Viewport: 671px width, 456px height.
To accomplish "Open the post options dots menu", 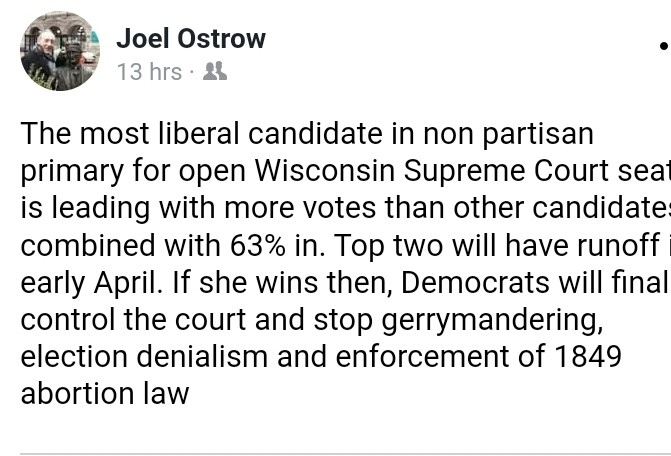I will coord(665,45).
